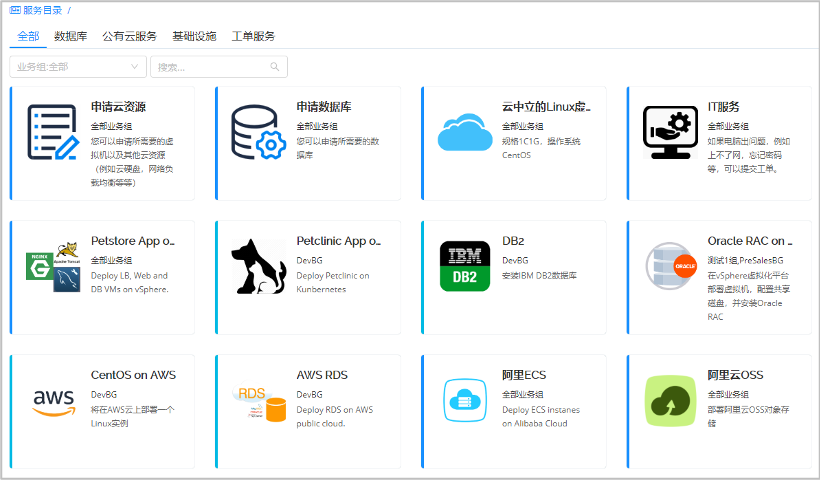Click 'Deploy LB, Web and' description text

(x=129, y=276)
